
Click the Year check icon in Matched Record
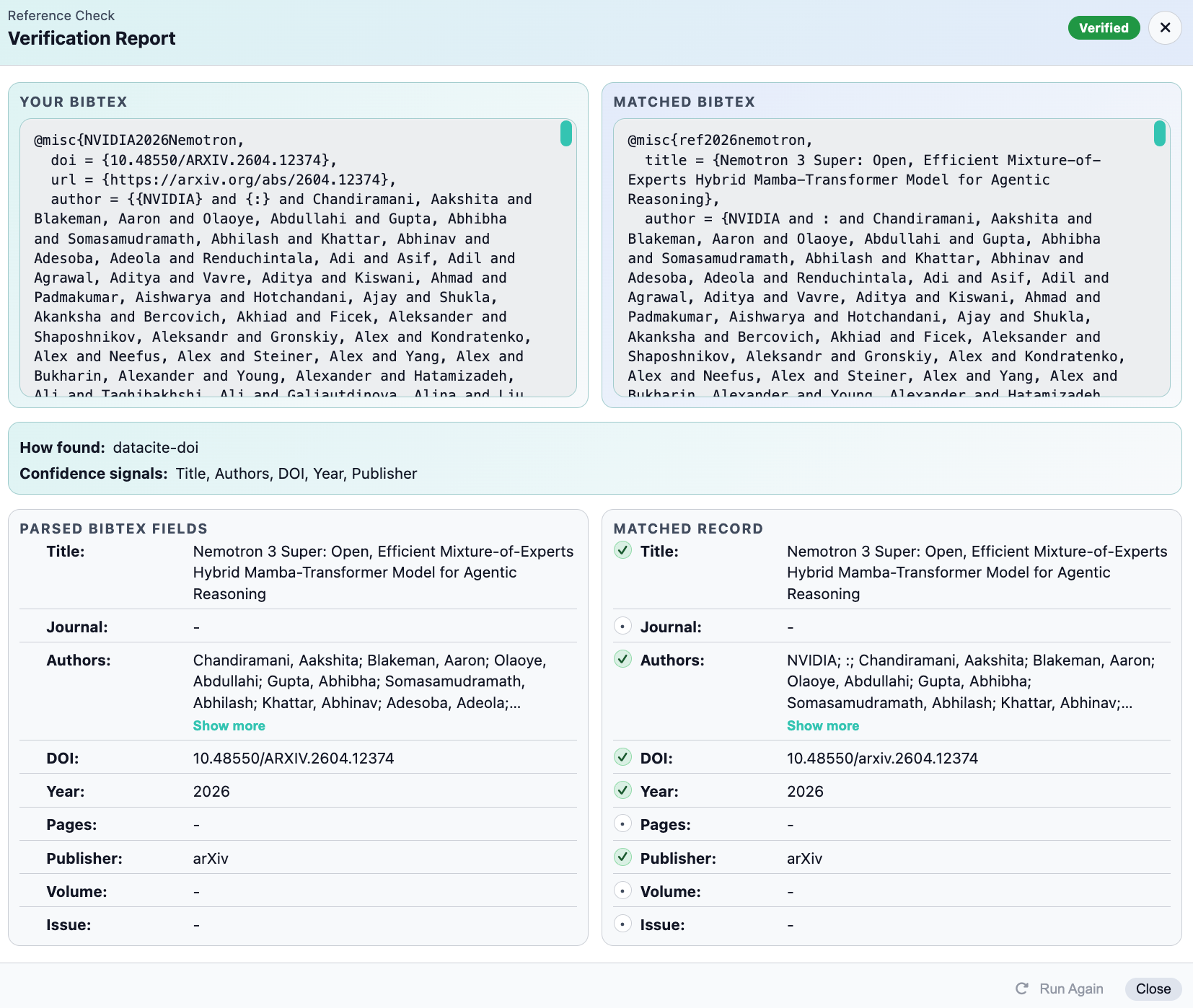click(x=622, y=790)
